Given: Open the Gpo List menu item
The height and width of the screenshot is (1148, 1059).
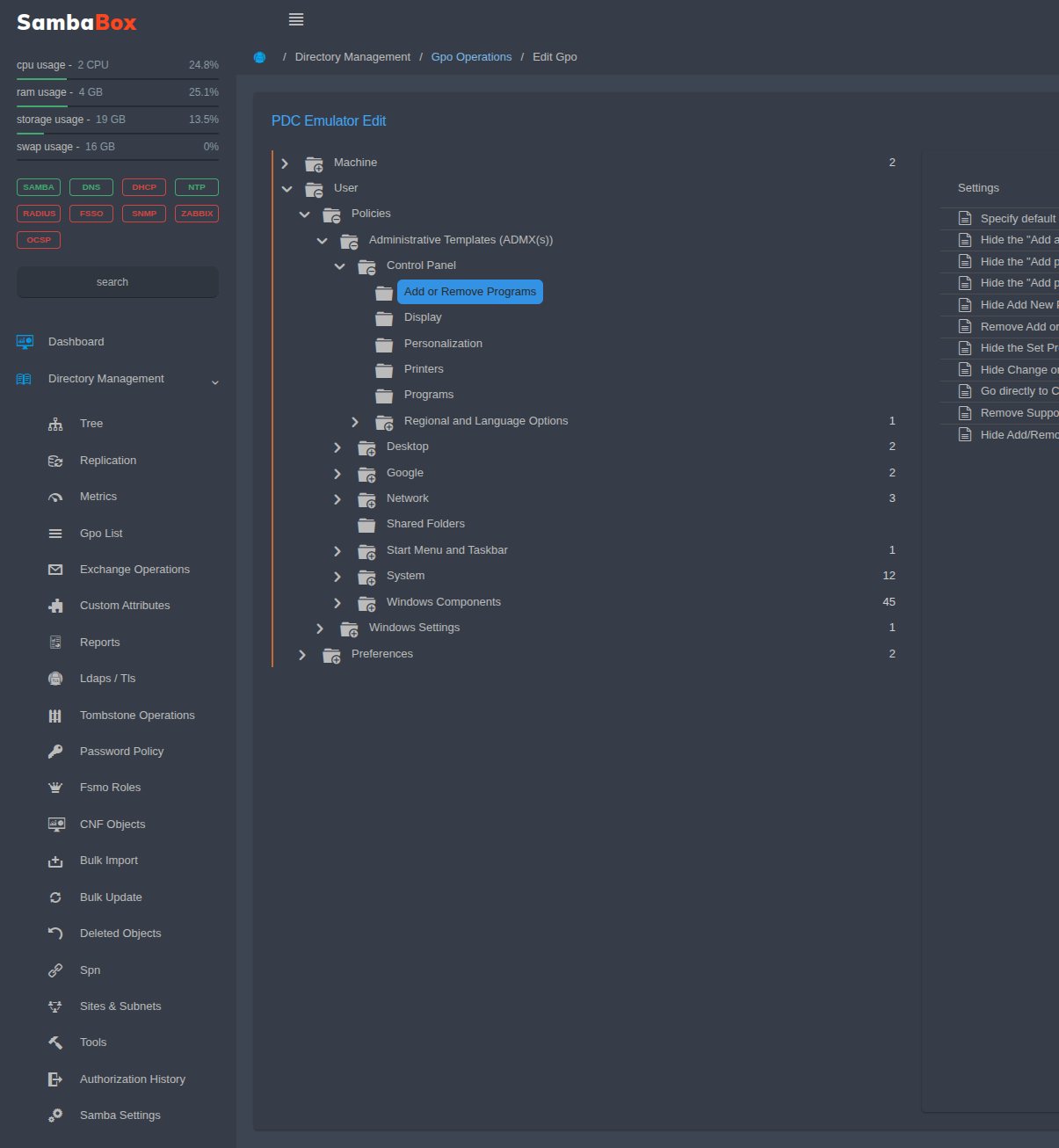Looking at the screenshot, I should pos(101,534).
